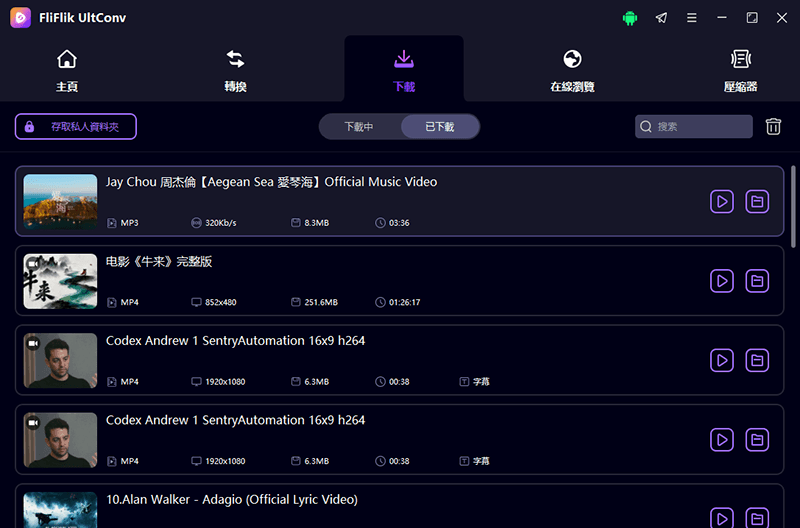The width and height of the screenshot is (800, 528).
Task: Play the Alan Walker Adagio video
Action: click(x=721, y=518)
